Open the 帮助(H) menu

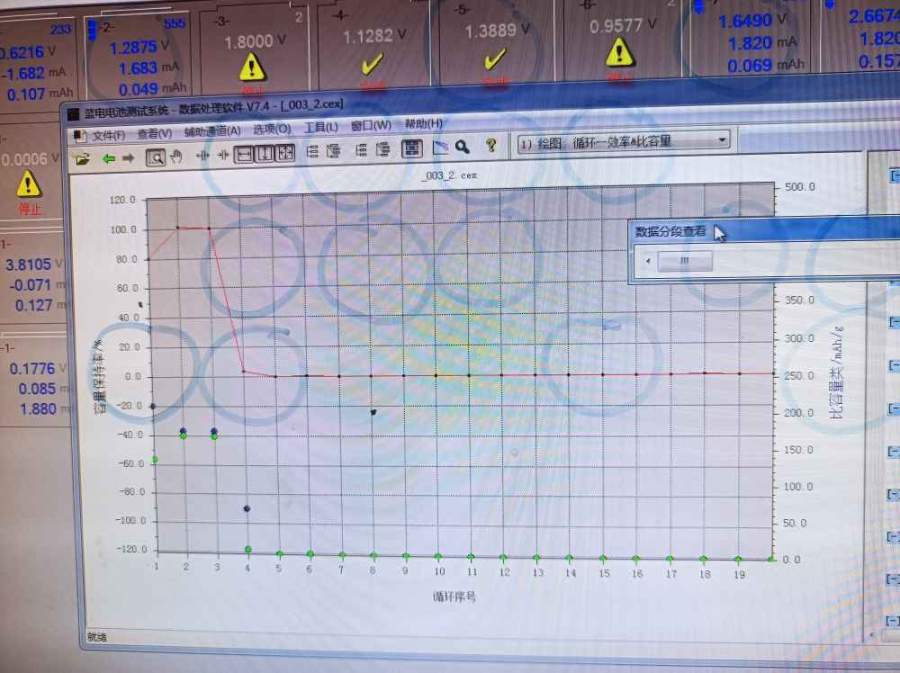[x=424, y=123]
